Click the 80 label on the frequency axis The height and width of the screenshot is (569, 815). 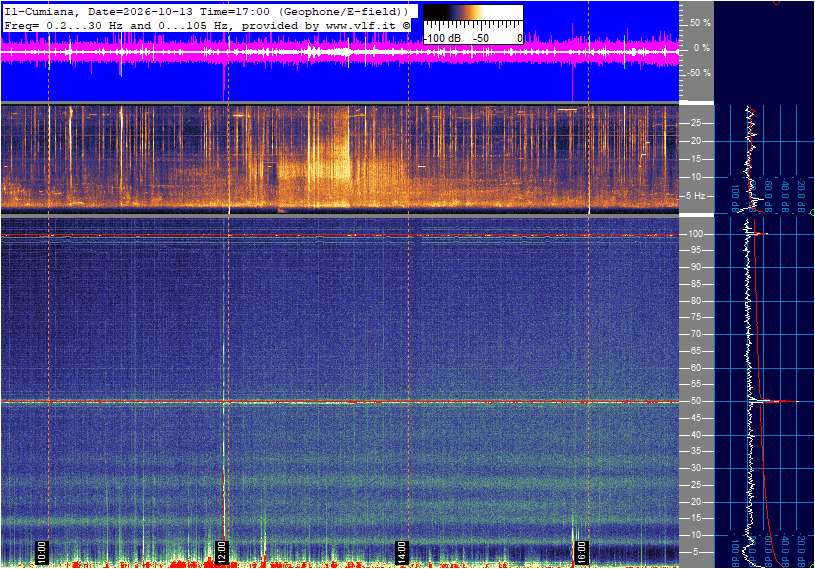[695, 301]
